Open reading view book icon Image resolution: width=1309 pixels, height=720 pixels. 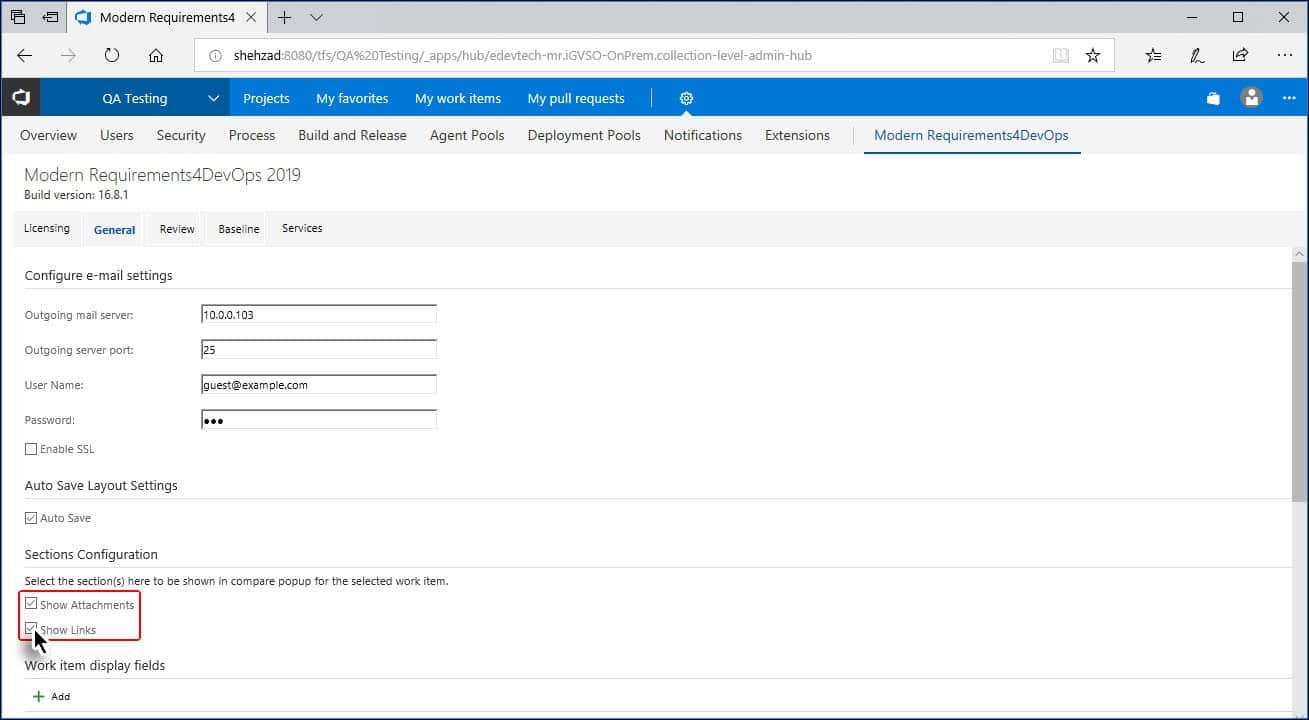[x=1061, y=56]
